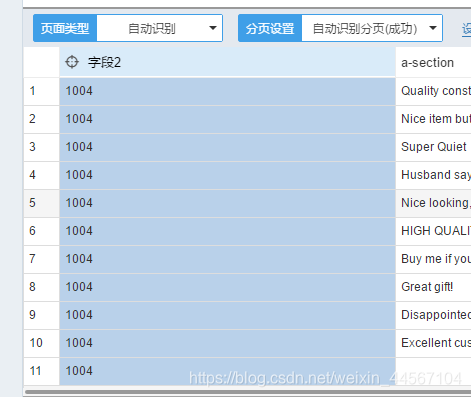The height and width of the screenshot is (397, 471).
Task: Click the 'Great gift!' cell
Action: click(x=433, y=287)
